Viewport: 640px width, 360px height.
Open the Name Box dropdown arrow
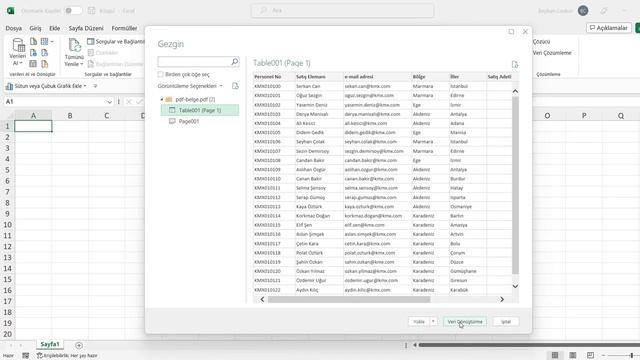tap(109, 102)
